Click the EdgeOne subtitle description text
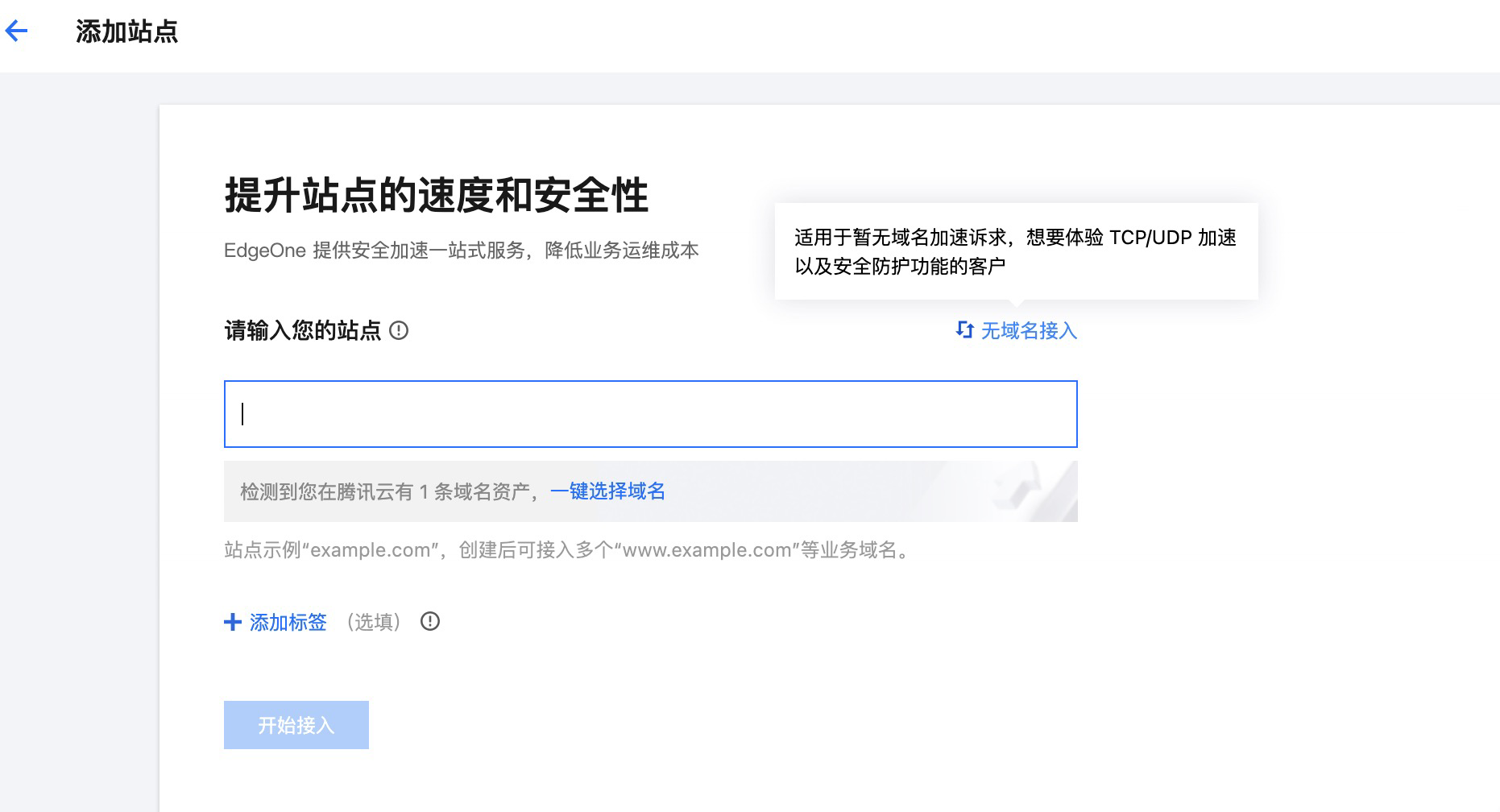This screenshot has height=812, width=1500. point(462,251)
